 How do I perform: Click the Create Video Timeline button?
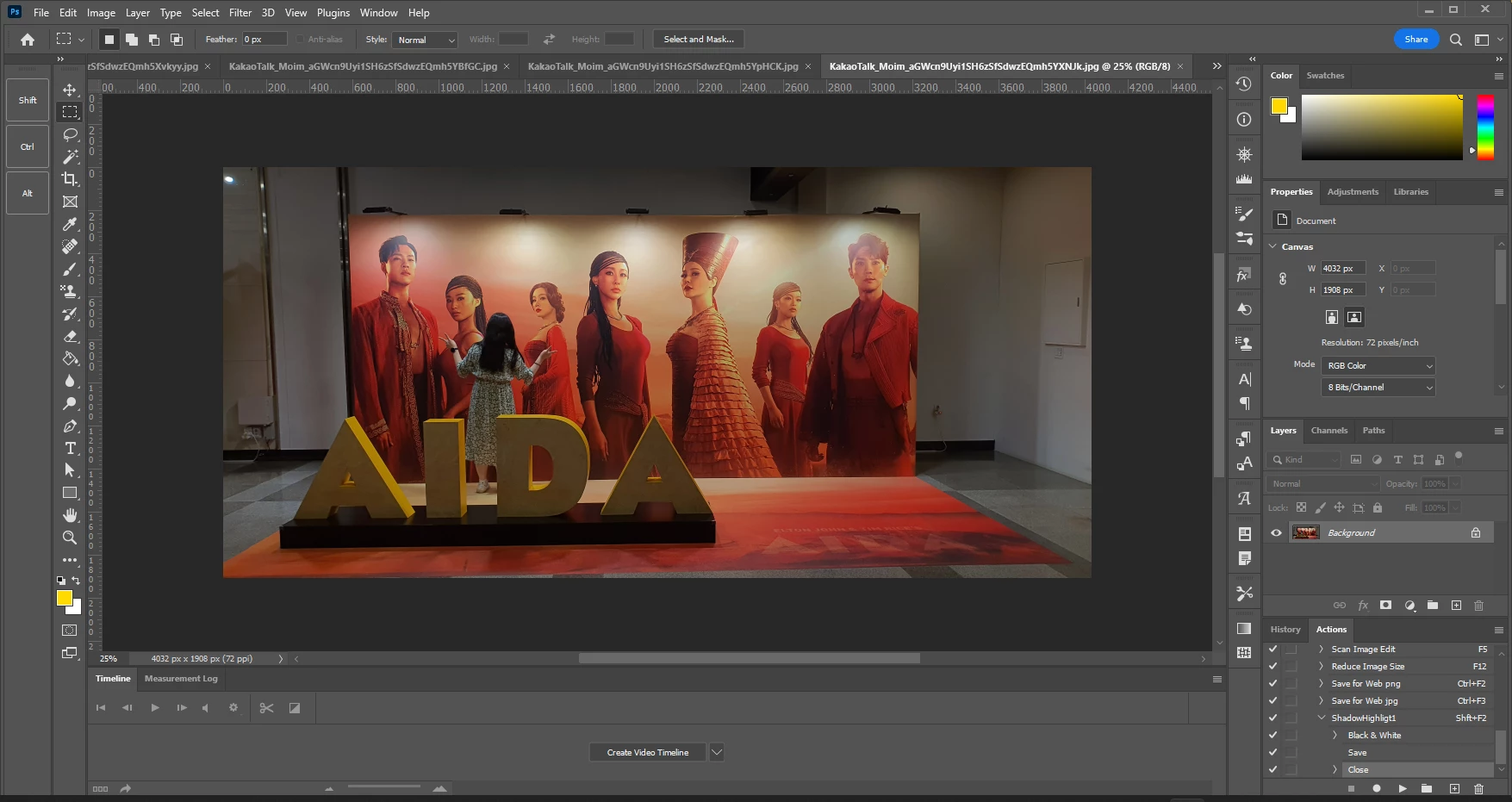pyautogui.click(x=648, y=752)
